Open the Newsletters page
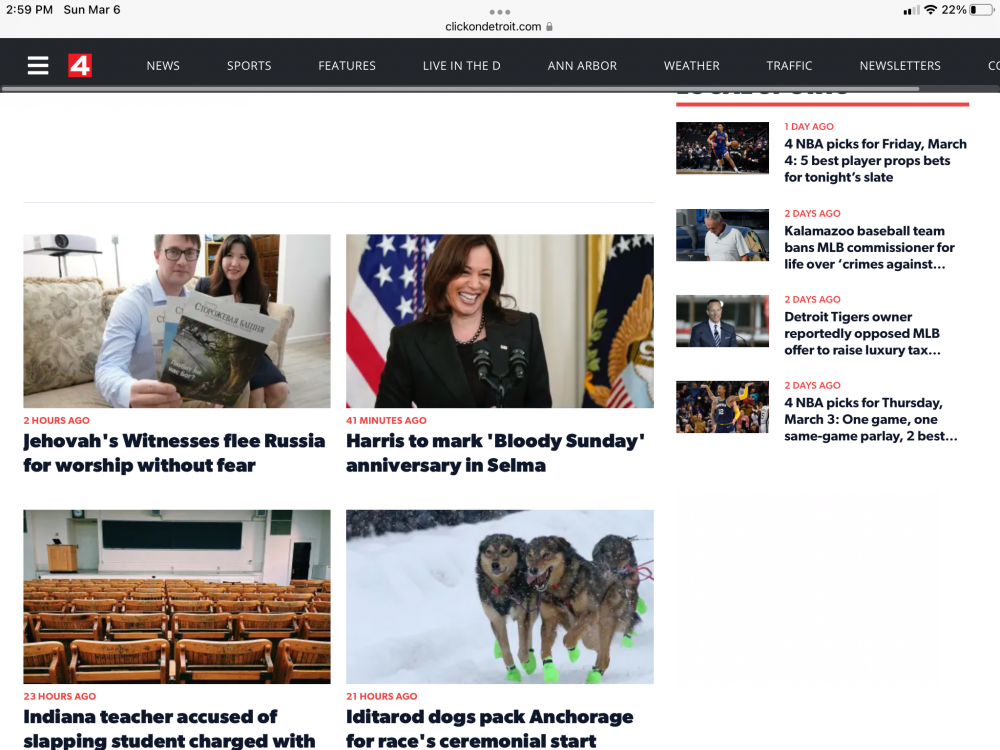Viewport: 1000px width, 750px height. click(900, 65)
